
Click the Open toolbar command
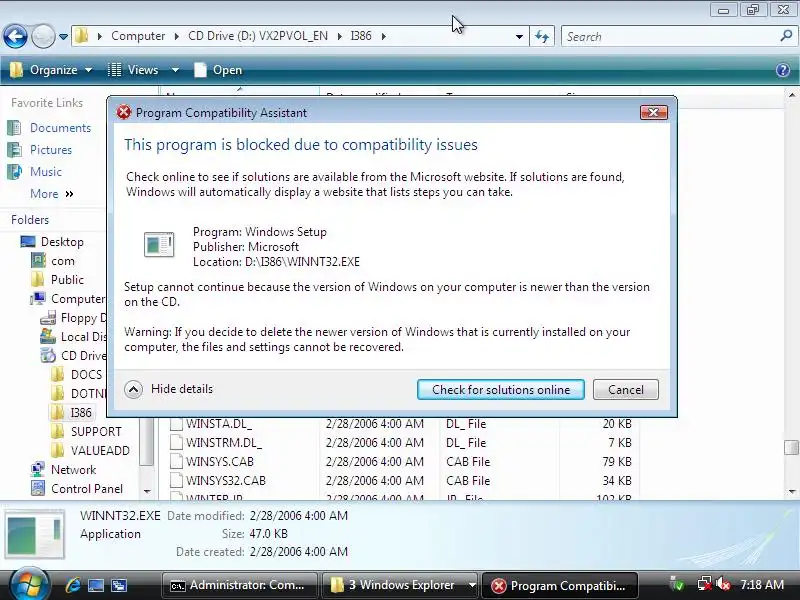click(x=218, y=70)
